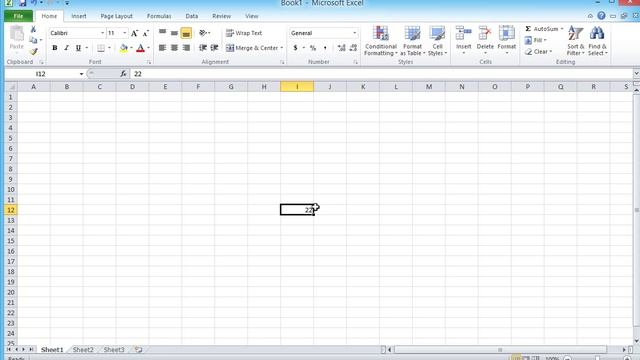Apply Percent Style format
The image size is (640, 360).
pyautogui.click(x=313, y=48)
